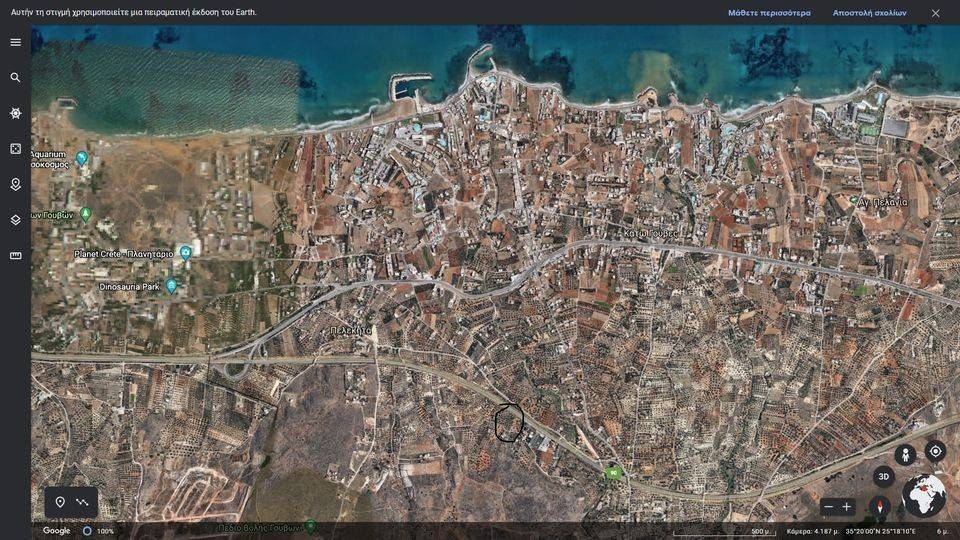Reset heading using the compass
960x540 pixels.
click(880, 506)
